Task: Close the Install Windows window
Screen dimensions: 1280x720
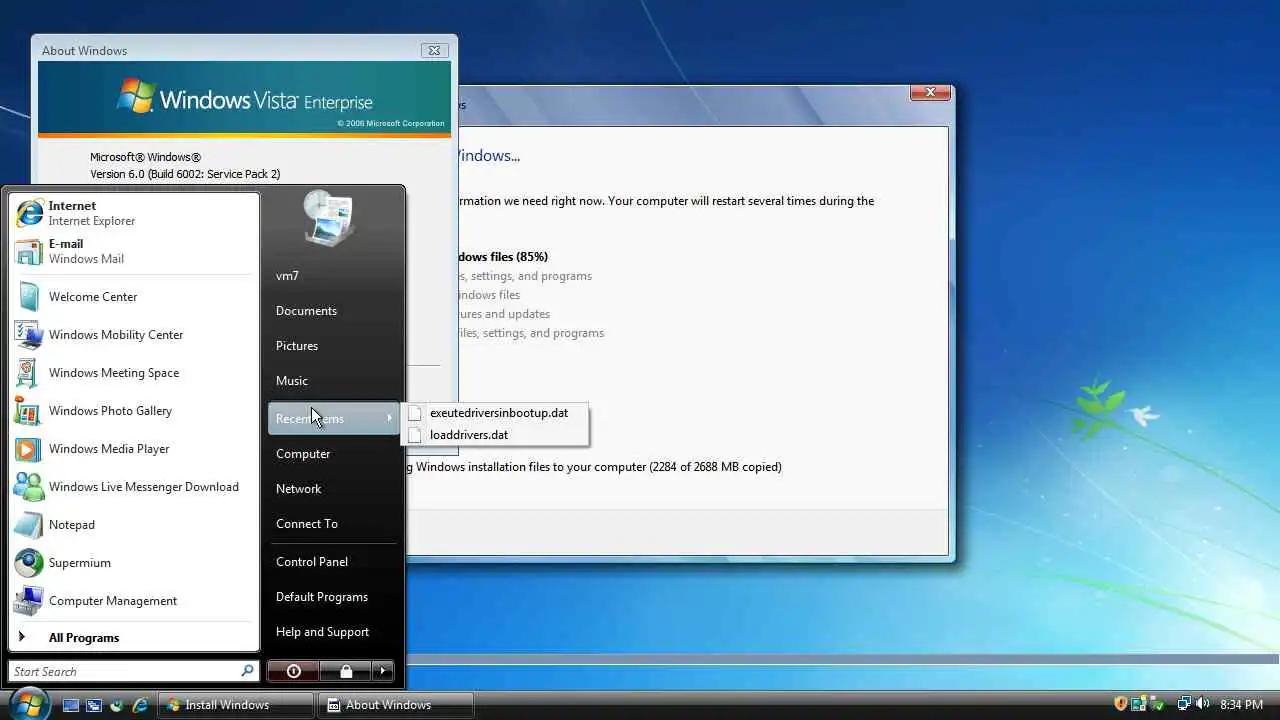Action: tap(930, 92)
